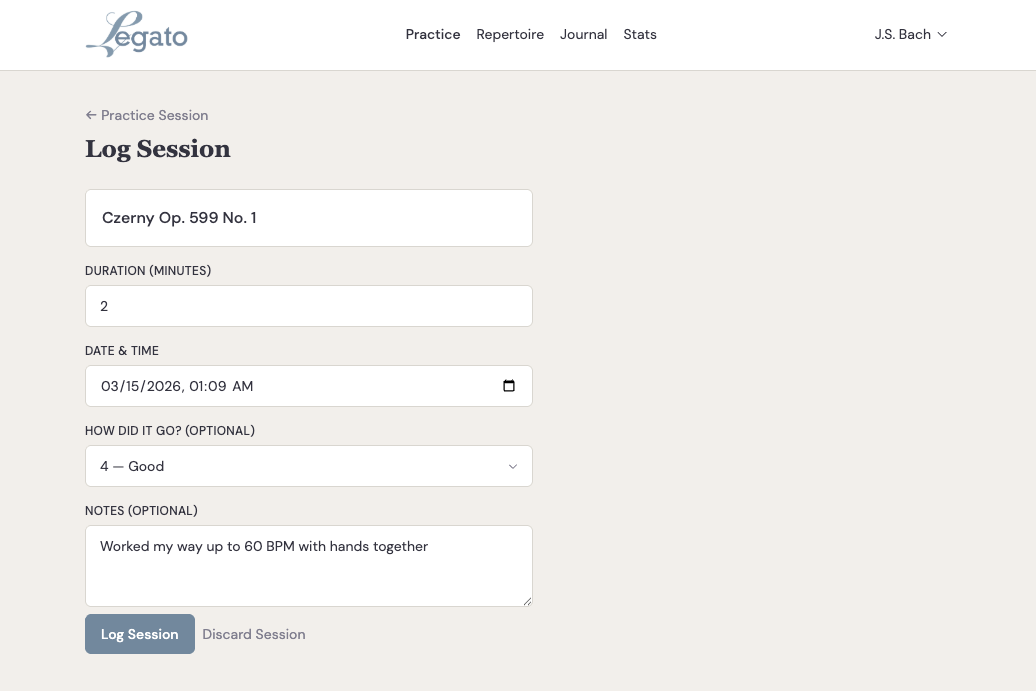Click the J.S. Bach account name
This screenshot has height=691, width=1036.
[x=901, y=34]
